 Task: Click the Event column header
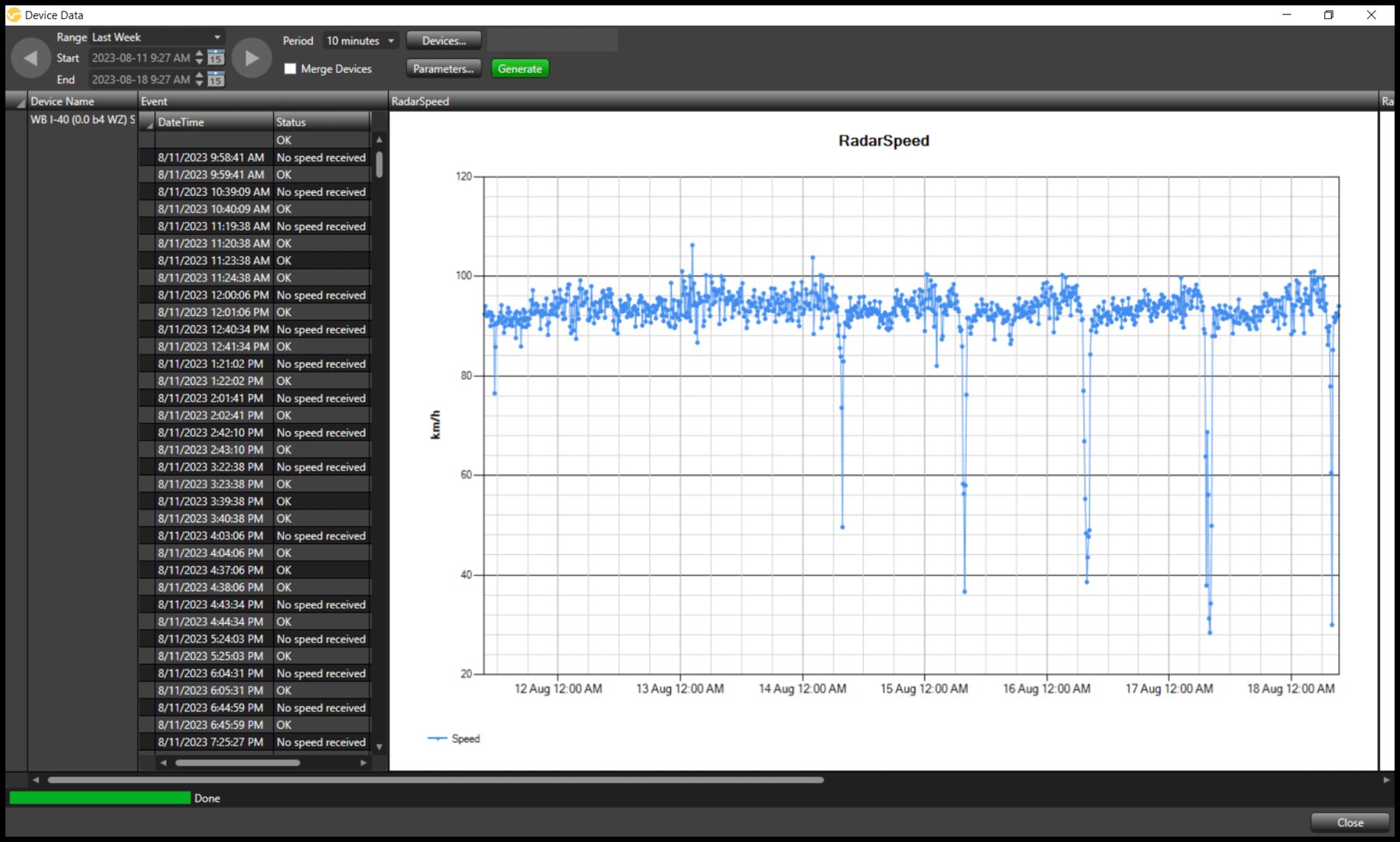pos(263,101)
